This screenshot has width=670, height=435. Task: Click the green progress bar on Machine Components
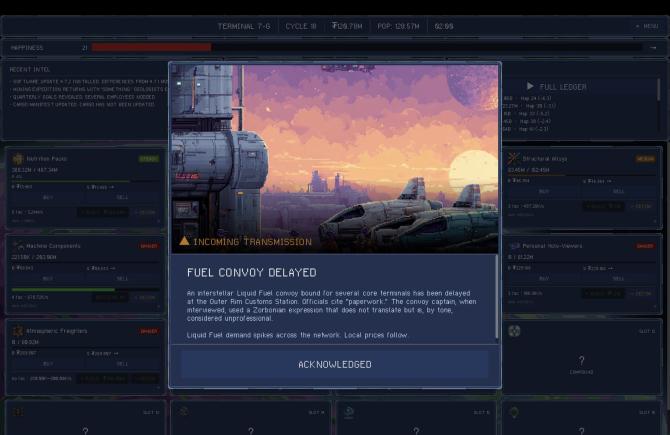63,290
